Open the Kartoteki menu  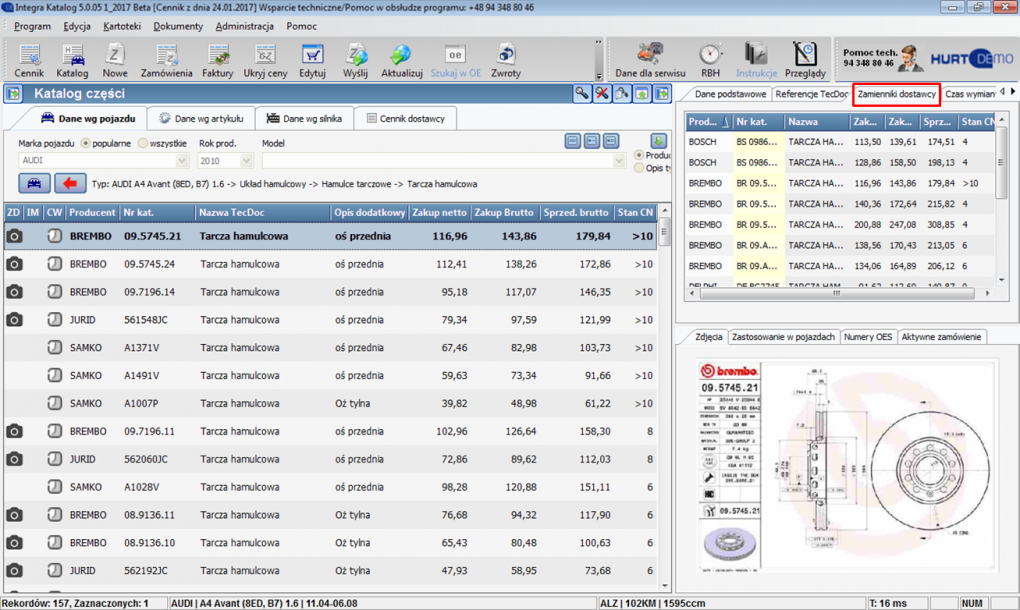[x=122, y=26]
